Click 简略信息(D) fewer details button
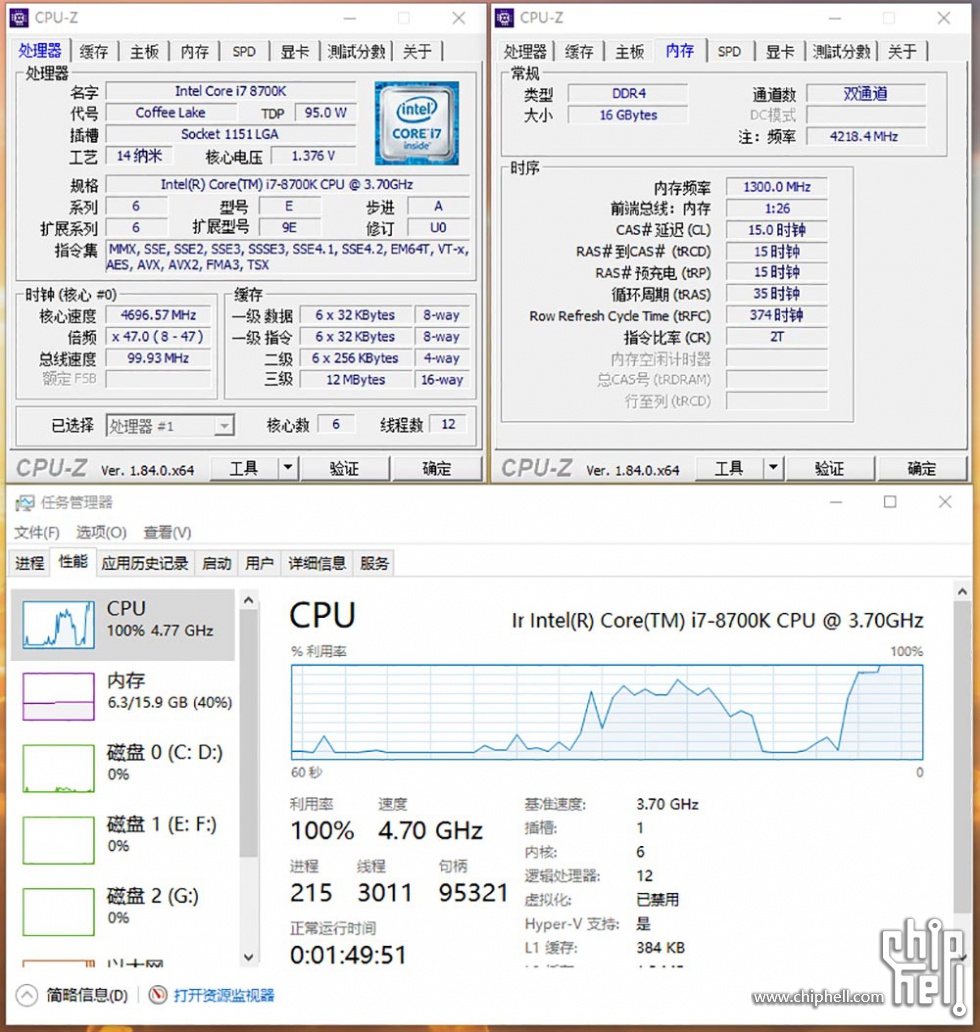 (x=87, y=995)
